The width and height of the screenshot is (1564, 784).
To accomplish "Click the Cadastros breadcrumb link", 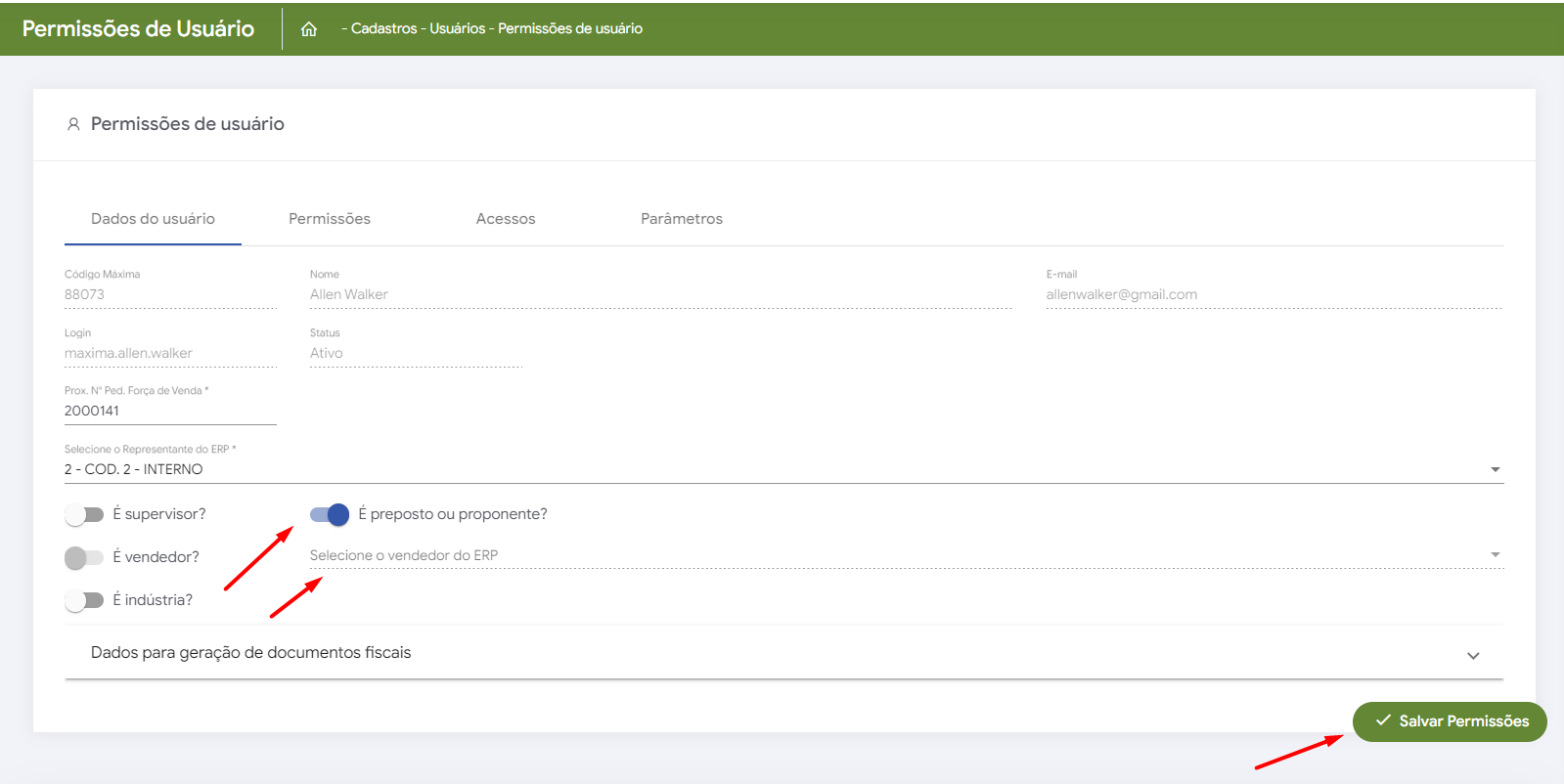I will point(383,28).
